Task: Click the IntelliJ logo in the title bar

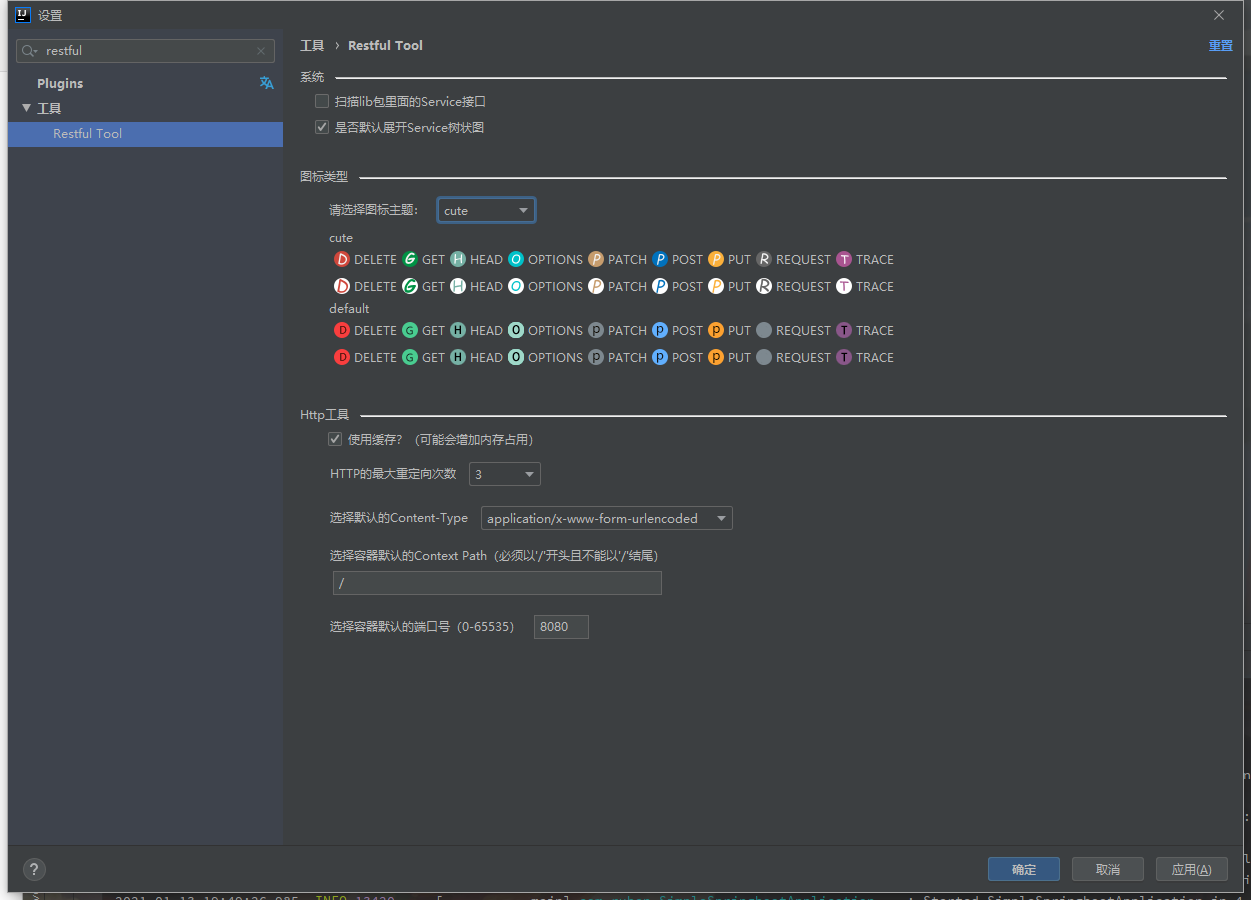Action: tap(22, 15)
